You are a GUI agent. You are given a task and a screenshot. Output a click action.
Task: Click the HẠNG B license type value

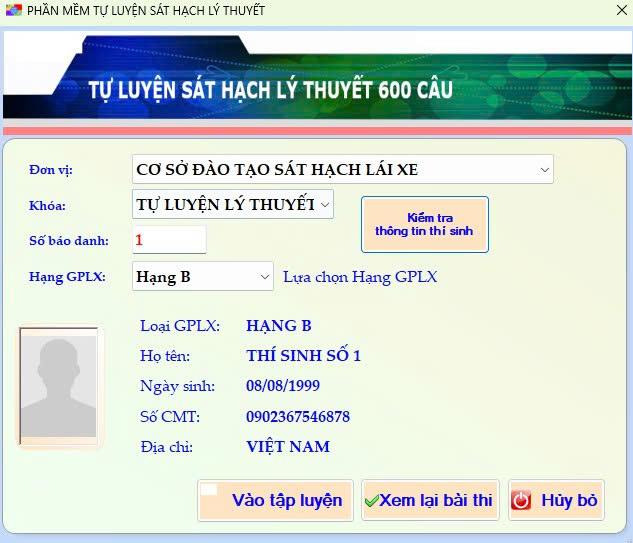(279, 326)
